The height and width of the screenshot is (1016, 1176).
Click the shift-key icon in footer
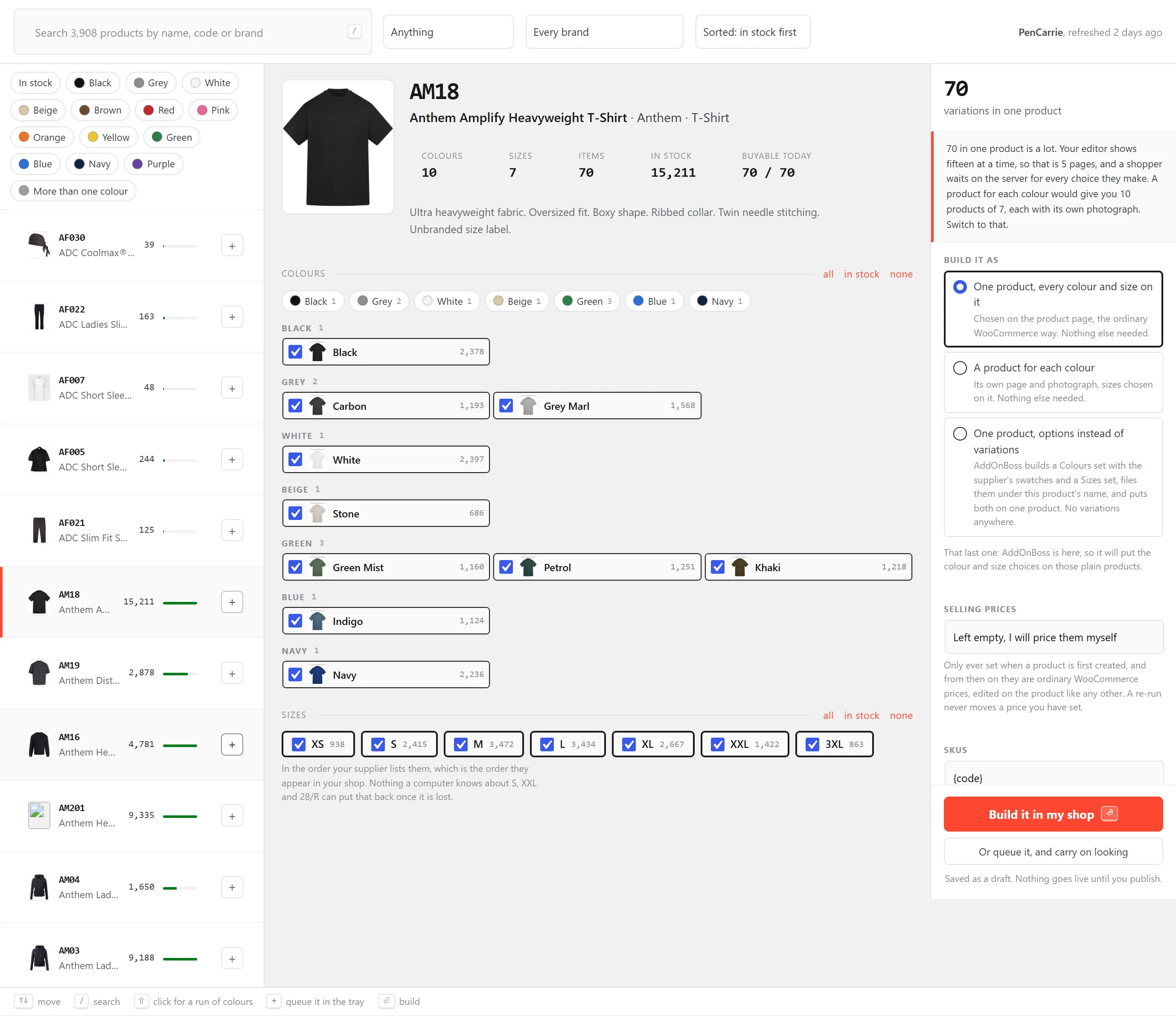pyautogui.click(x=141, y=1001)
